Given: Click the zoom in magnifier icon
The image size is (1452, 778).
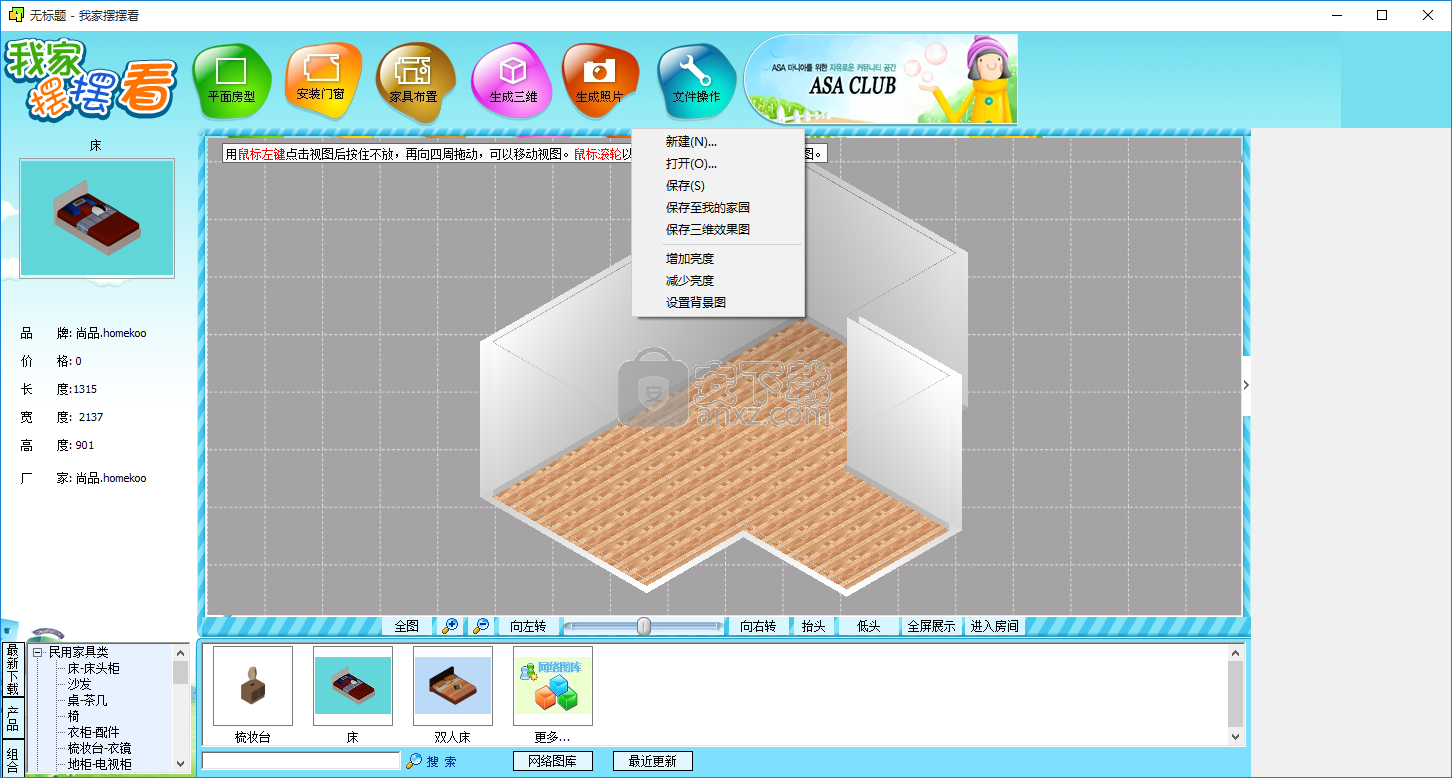Looking at the screenshot, I should click(451, 626).
